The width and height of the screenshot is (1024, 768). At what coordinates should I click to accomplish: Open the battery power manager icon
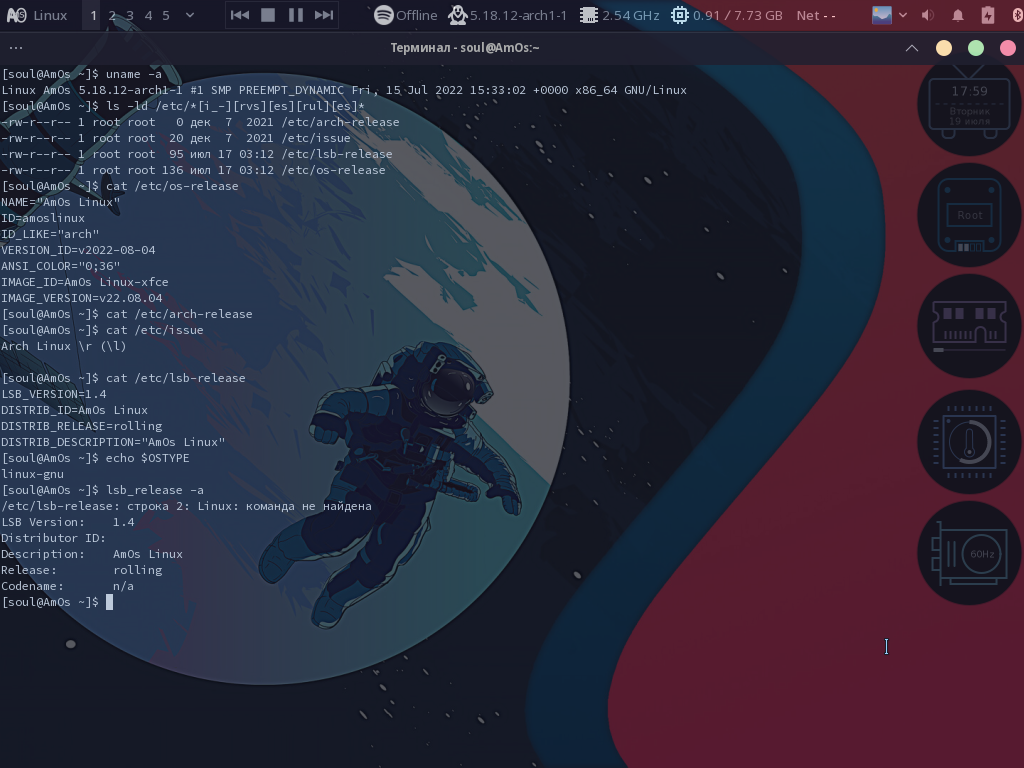[x=987, y=15]
